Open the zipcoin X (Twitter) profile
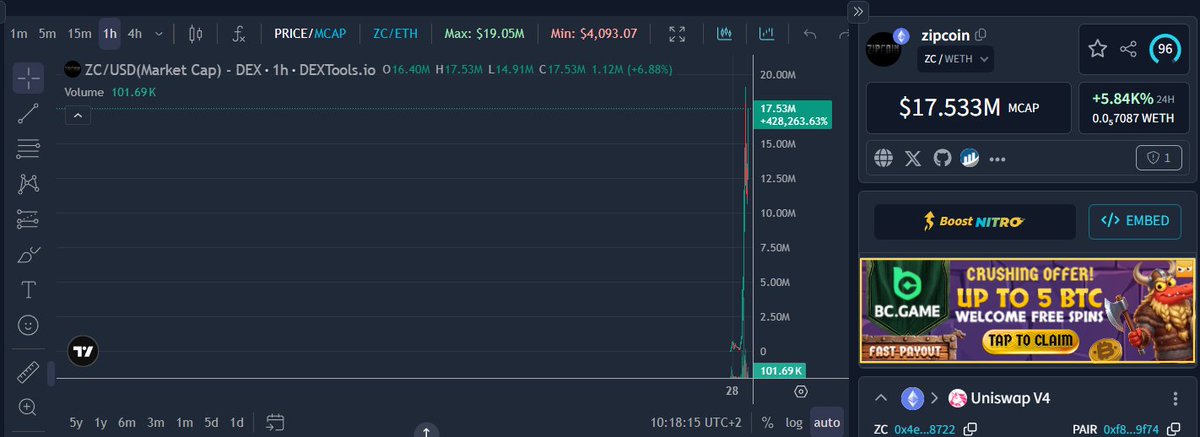1200x437 pixels. [912, 158]
